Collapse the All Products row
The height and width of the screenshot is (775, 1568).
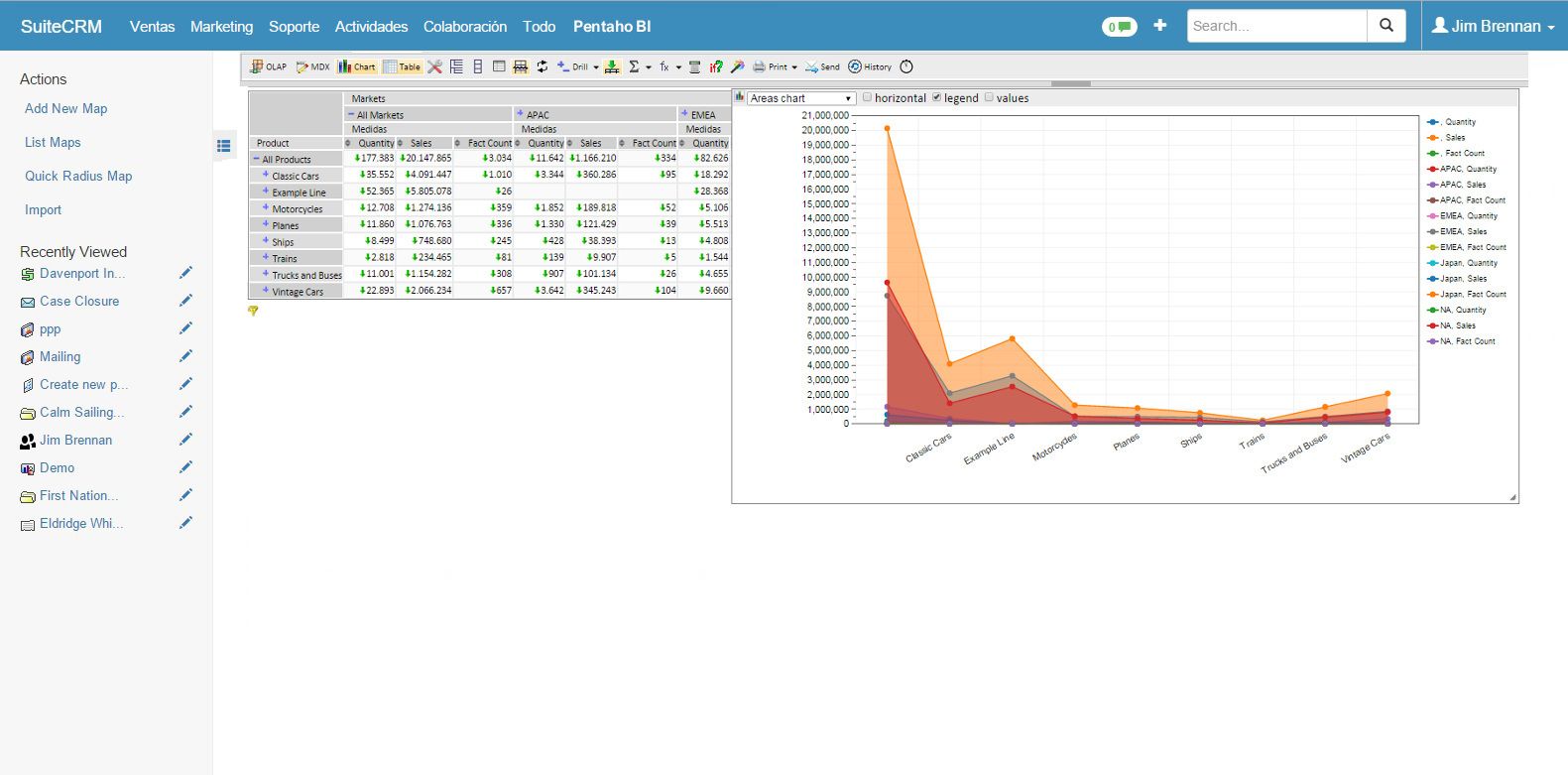pos(256,159)
